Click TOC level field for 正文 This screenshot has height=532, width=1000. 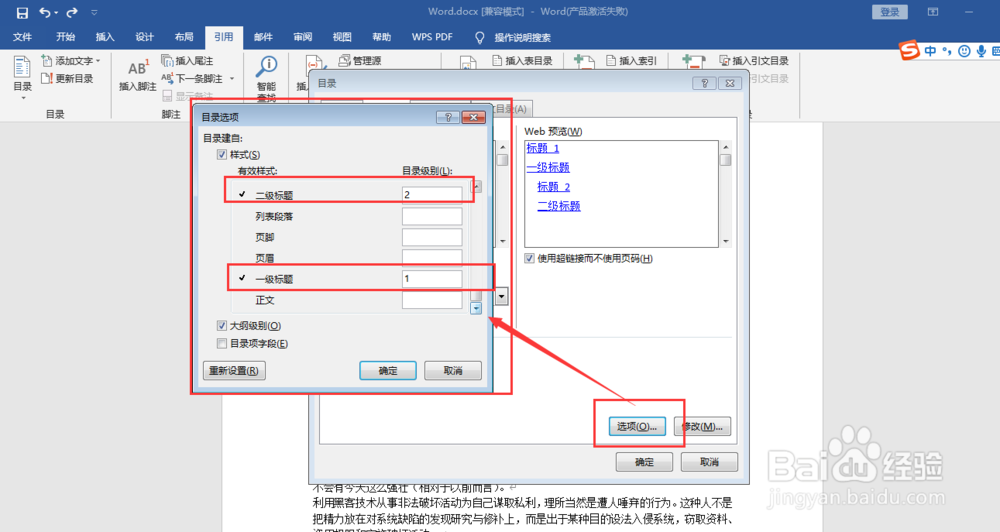click(x=432, y=300)
